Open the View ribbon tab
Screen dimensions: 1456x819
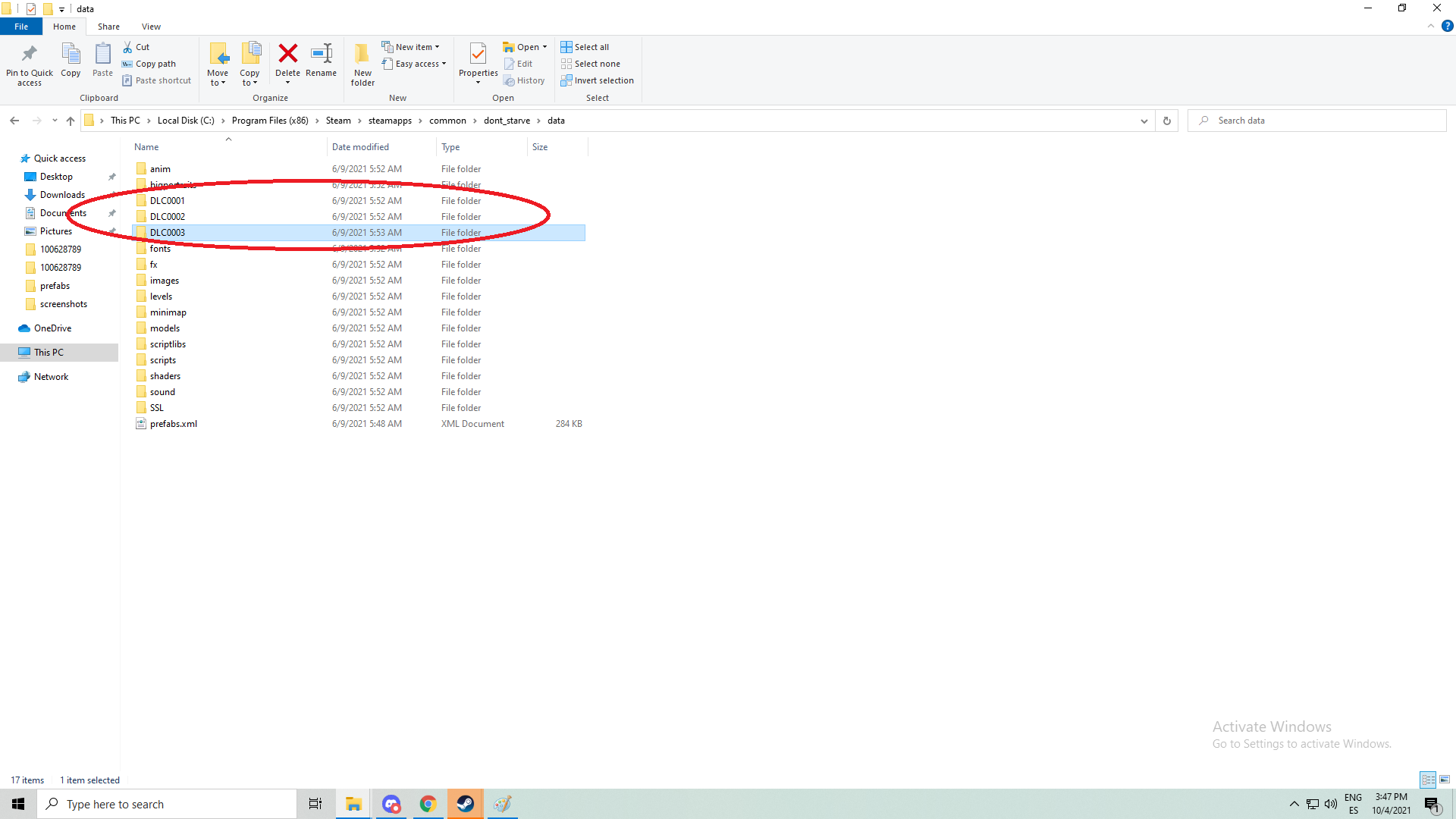(151, 27)
